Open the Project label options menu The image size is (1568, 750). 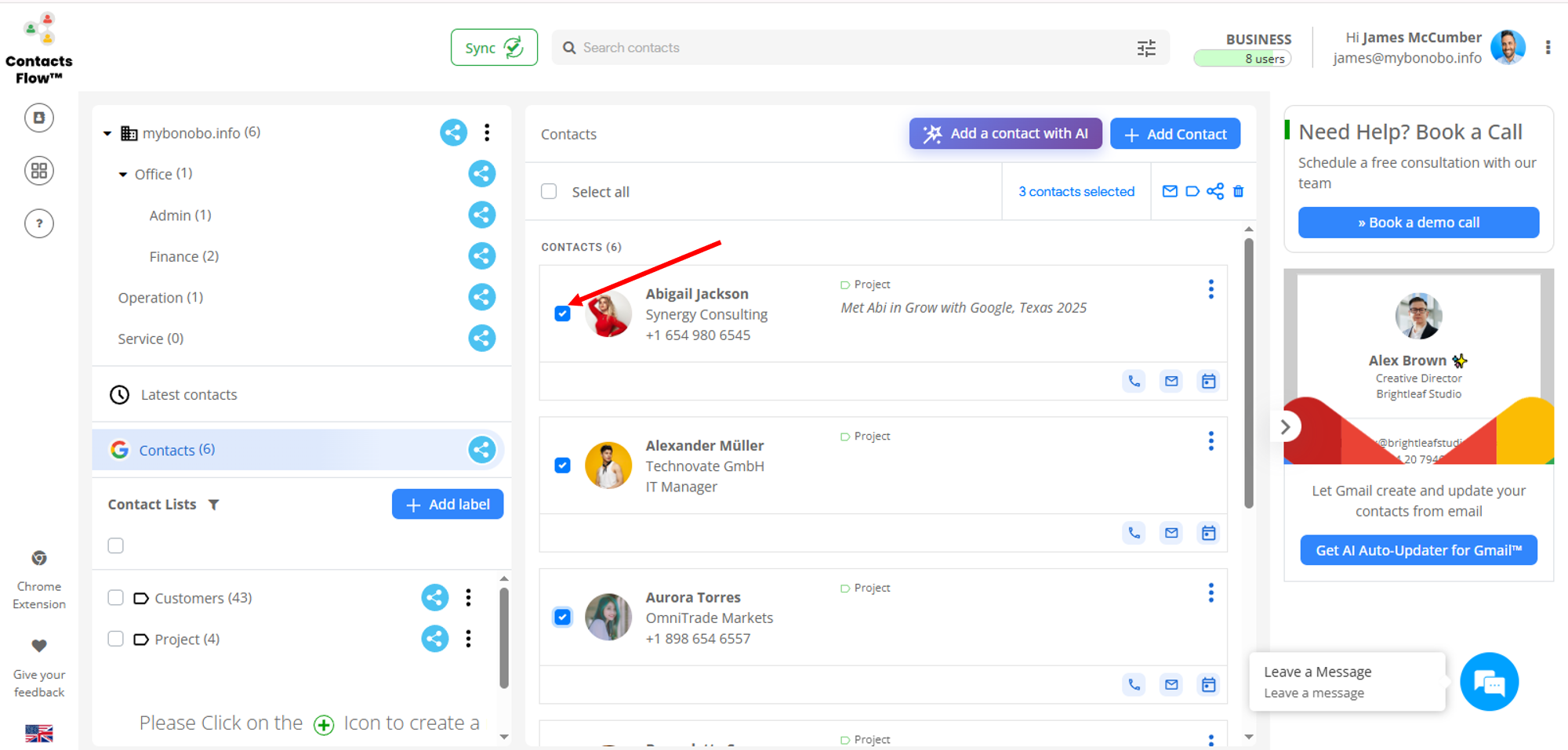(x=468, y=639)
